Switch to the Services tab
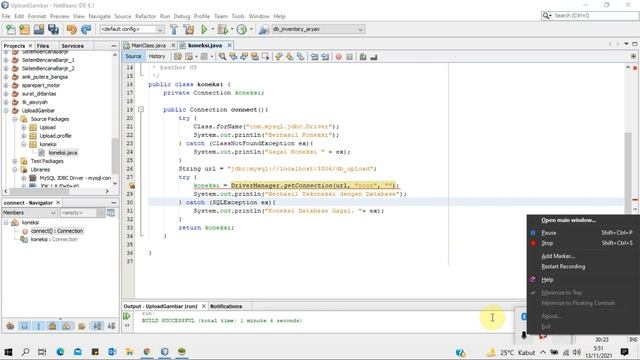Viewport: 640px width, 360px height. [72, 46]
